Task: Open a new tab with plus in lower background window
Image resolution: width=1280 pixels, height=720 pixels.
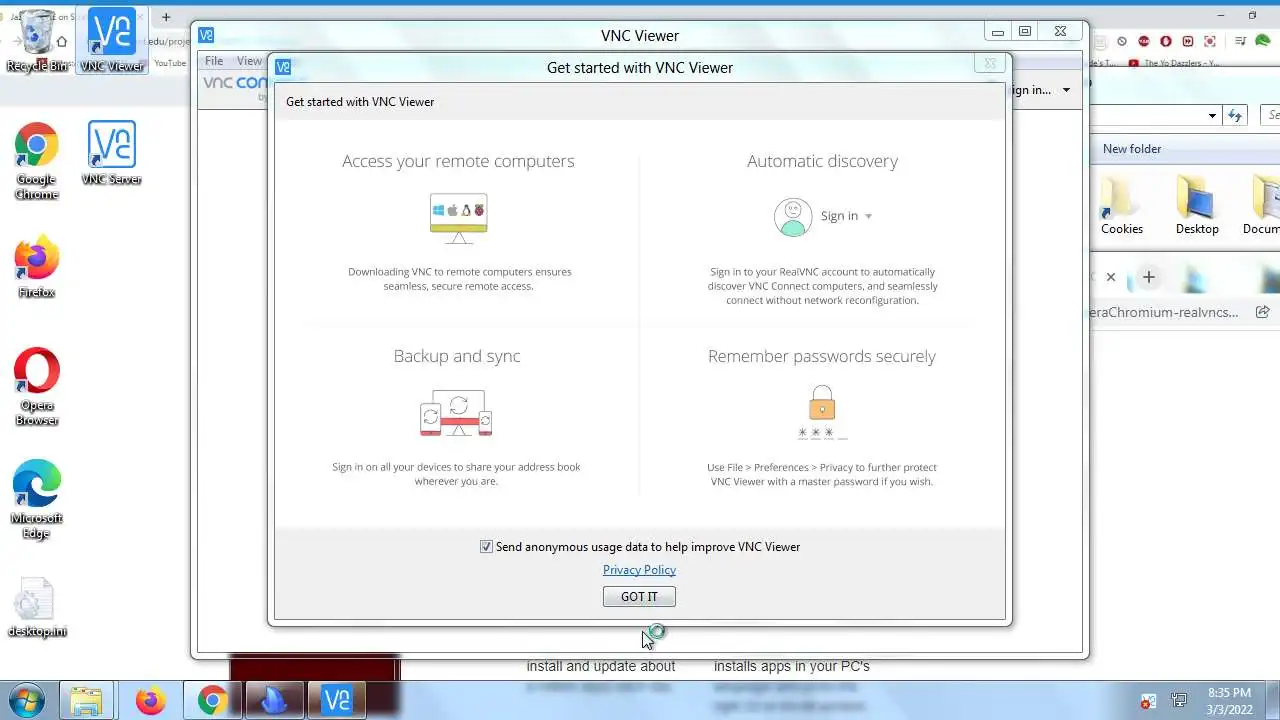Action: (1149, 277)
